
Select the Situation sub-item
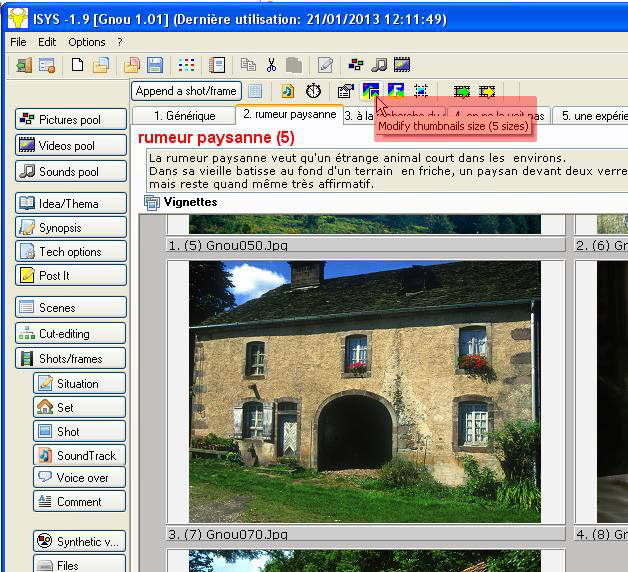pos(79,384)
